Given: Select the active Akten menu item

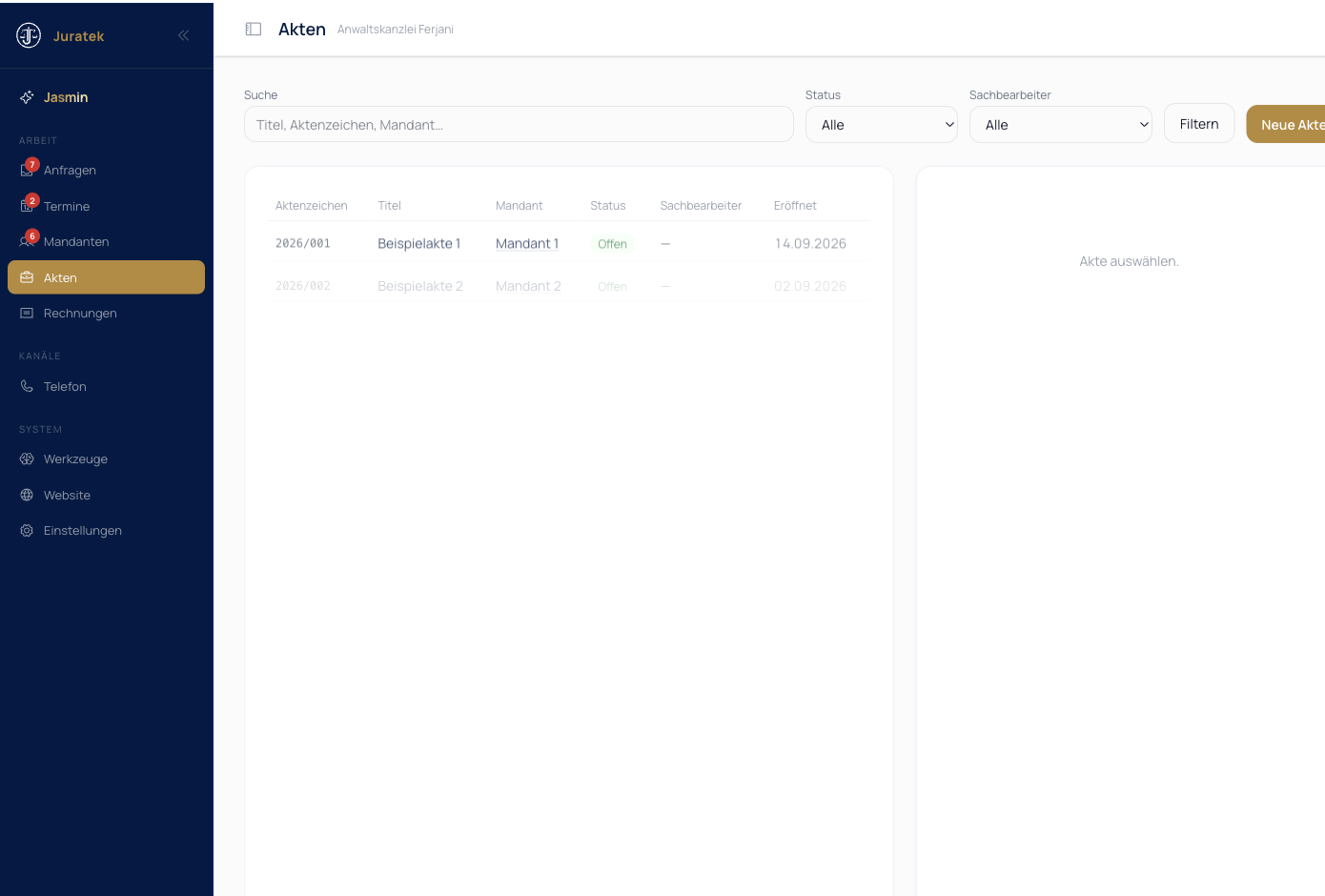Looking at the screenshot, I should pyautogui.click(x=106, y=277).
